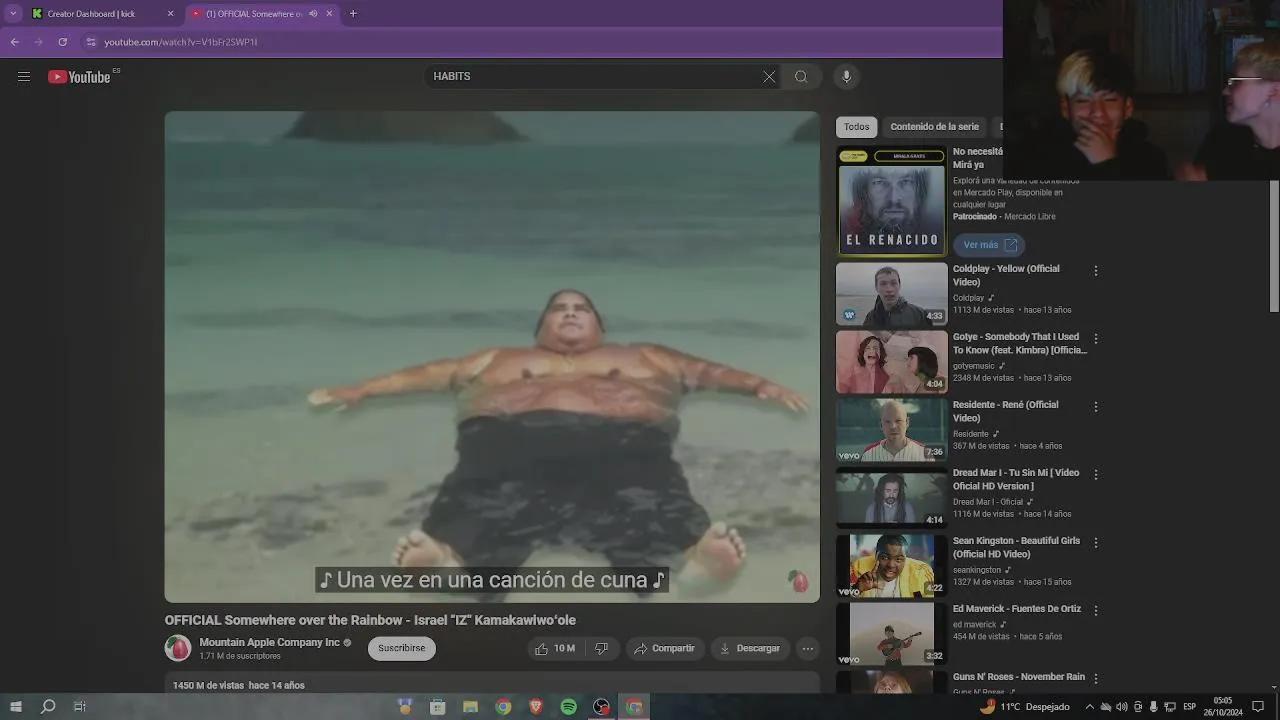1280x720 pixels.
Task: Select the Todos filter chip
Action: pyautogui.click(x=856, y=127)
